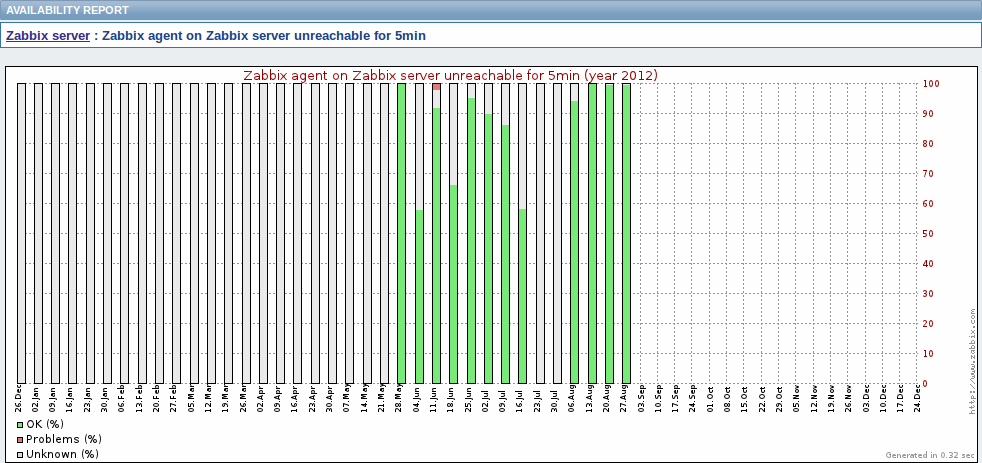
Task: Click the green segment of the 02.Jul bar
Action: point(488,249)
